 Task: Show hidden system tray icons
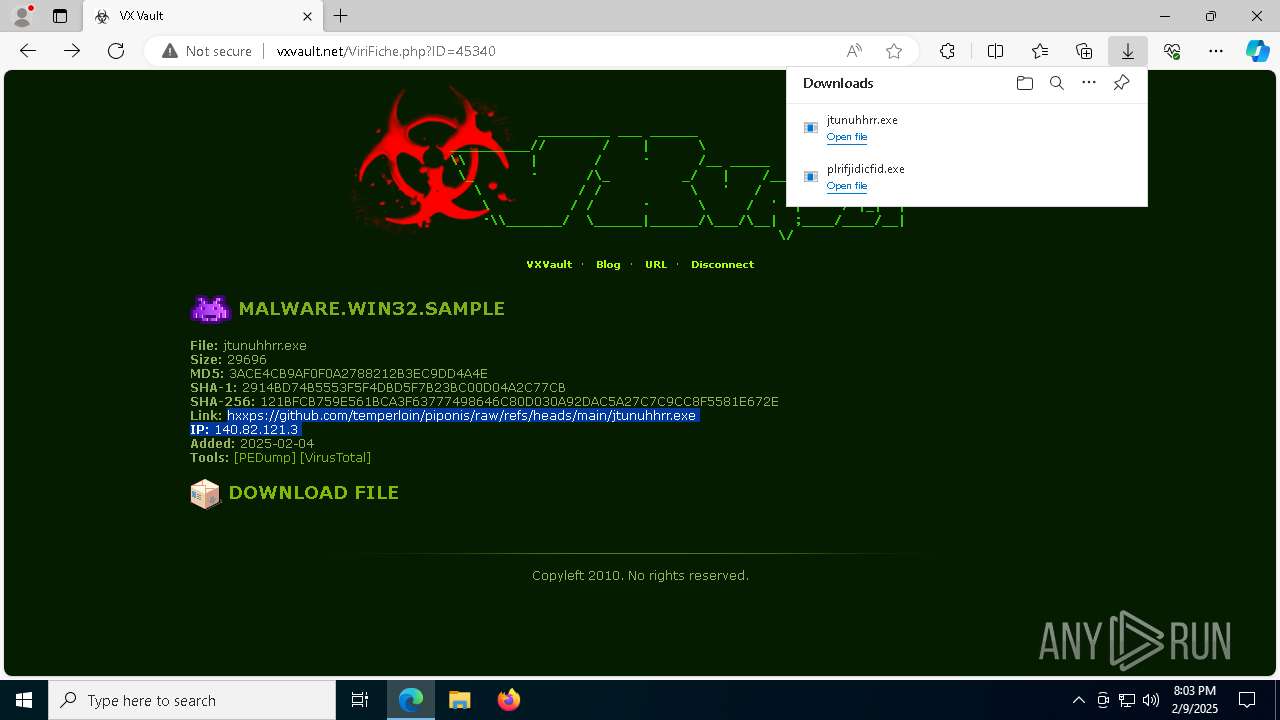pos(1078,700)
